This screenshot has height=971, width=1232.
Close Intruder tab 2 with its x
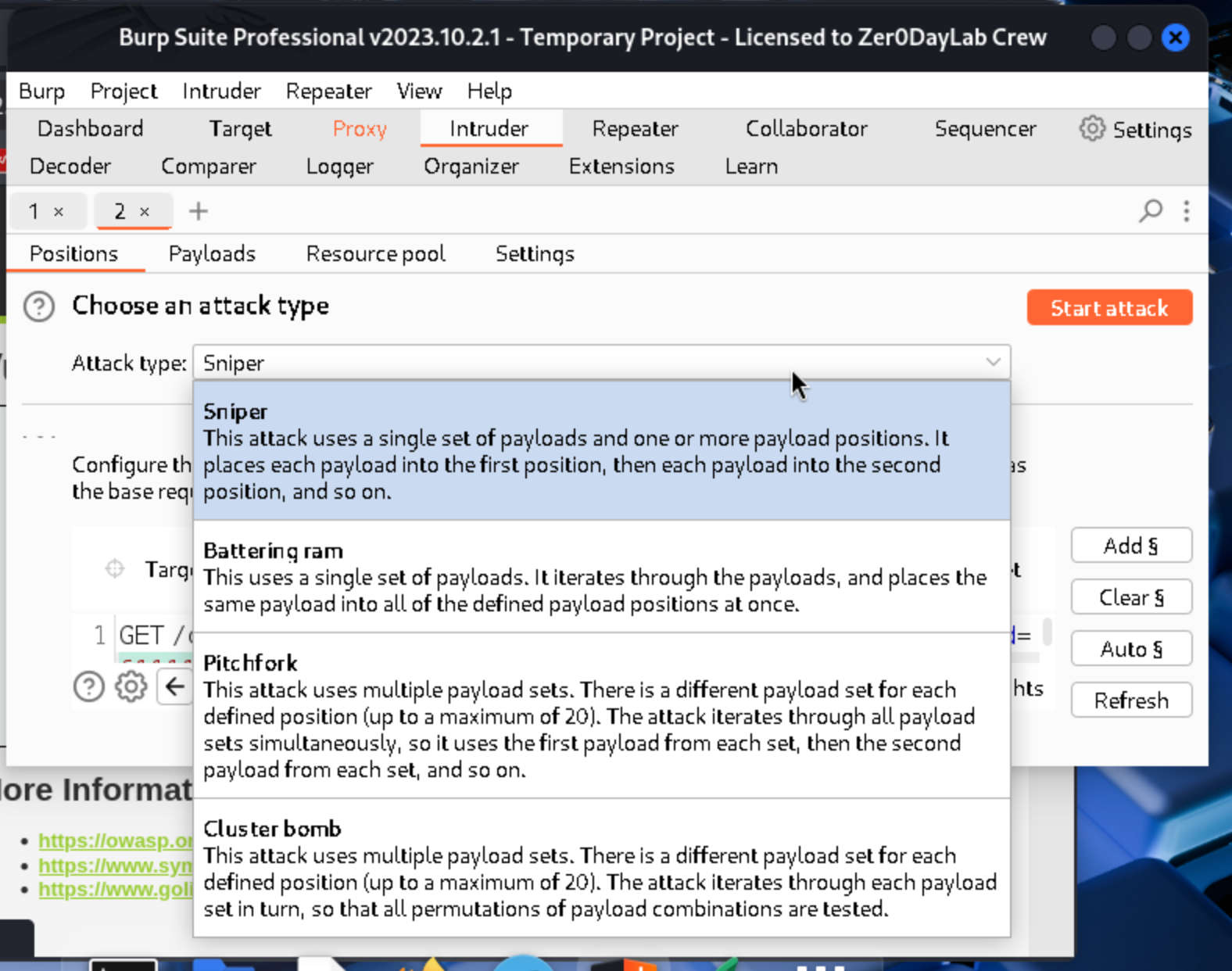click(x=145, y=212)
